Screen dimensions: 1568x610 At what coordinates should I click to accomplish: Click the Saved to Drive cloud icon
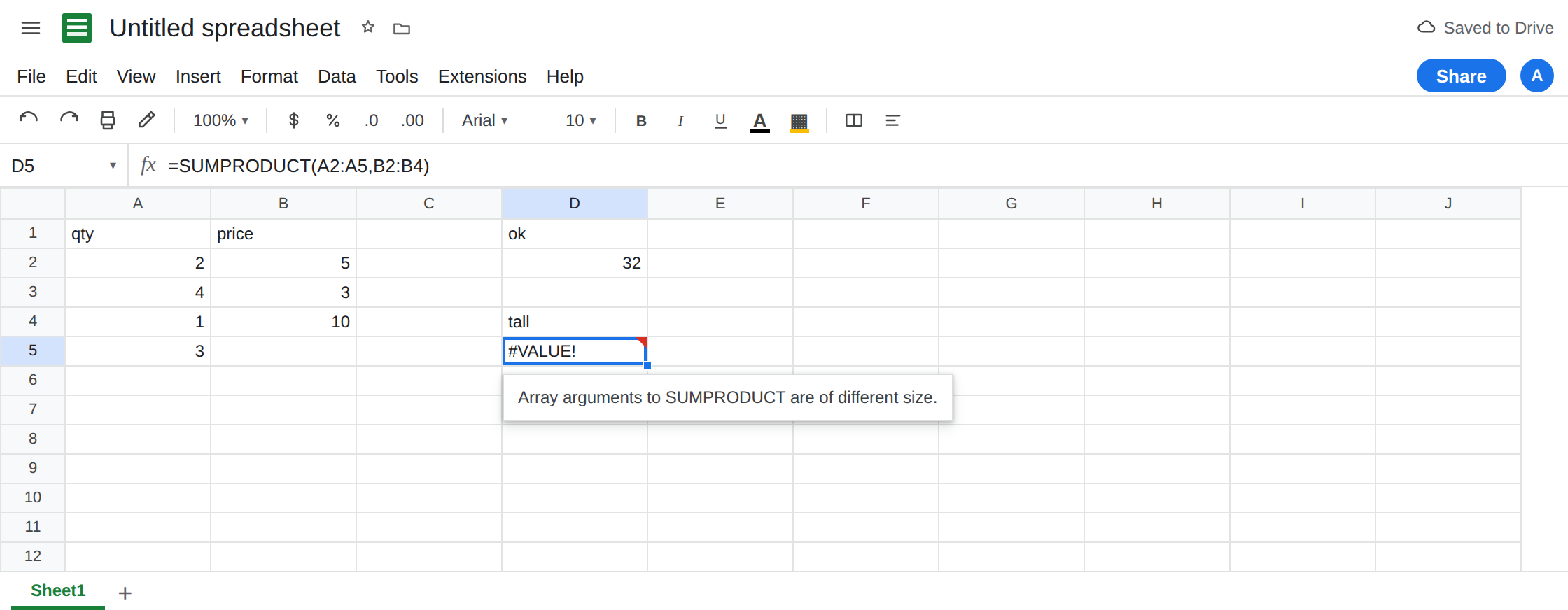(1426, 27)
